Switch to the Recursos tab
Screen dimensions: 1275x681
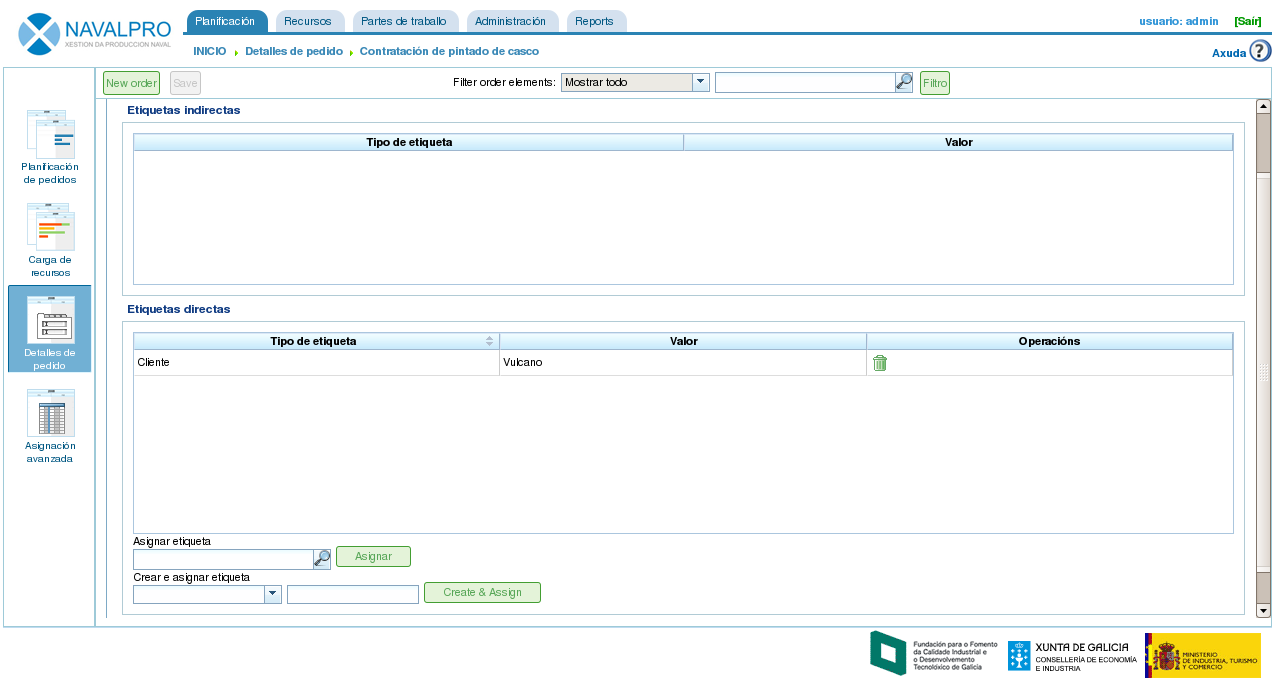point(308,21)
